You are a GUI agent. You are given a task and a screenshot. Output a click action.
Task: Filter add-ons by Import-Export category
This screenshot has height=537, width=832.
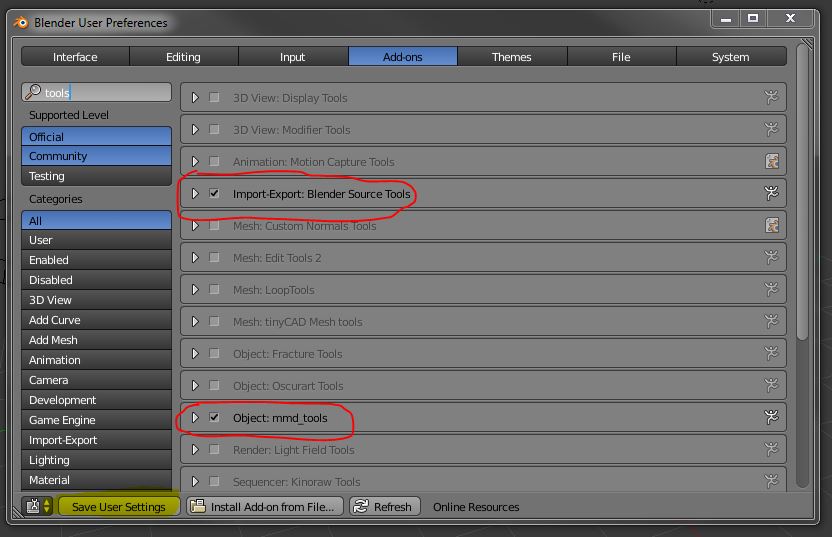pyautogui.click(x=97, y=440)
